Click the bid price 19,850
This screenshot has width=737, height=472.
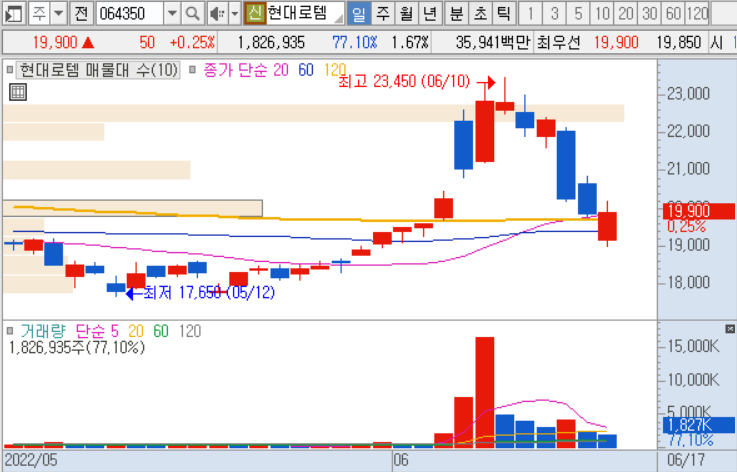[x=679, y=43]
